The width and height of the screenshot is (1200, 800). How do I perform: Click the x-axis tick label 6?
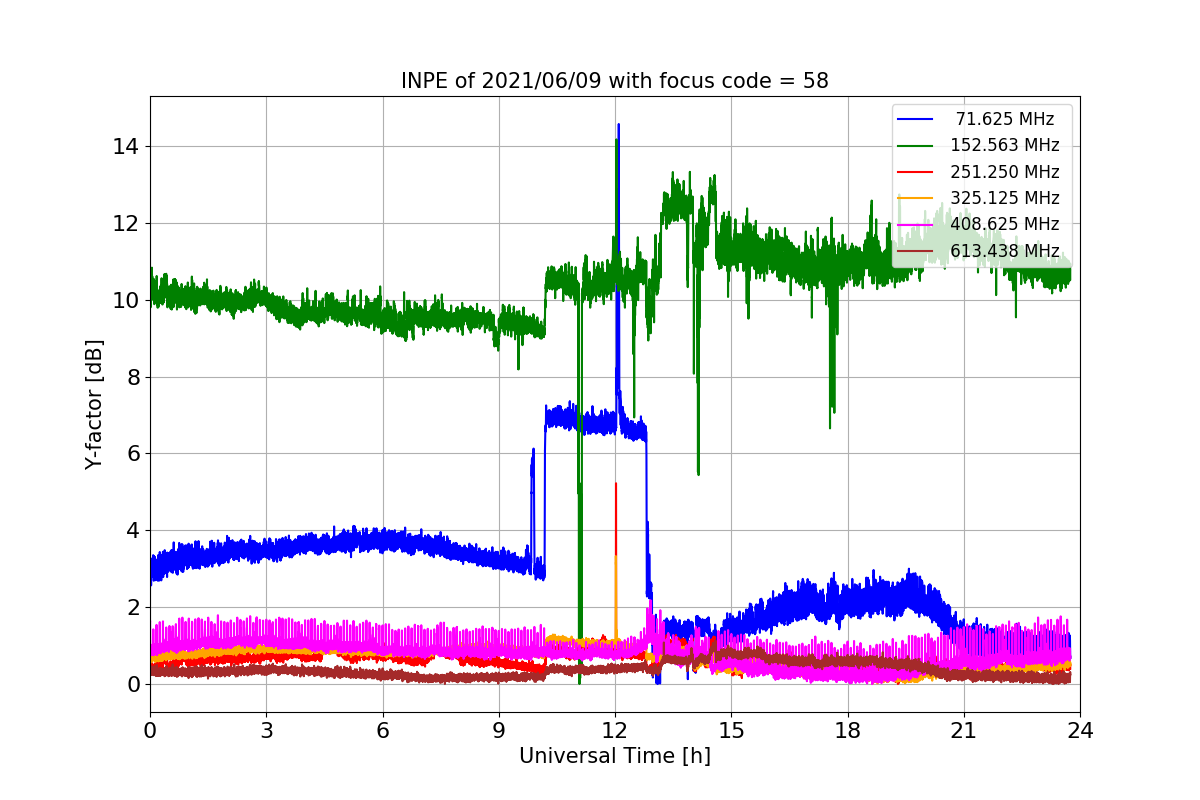pos(382,731)
